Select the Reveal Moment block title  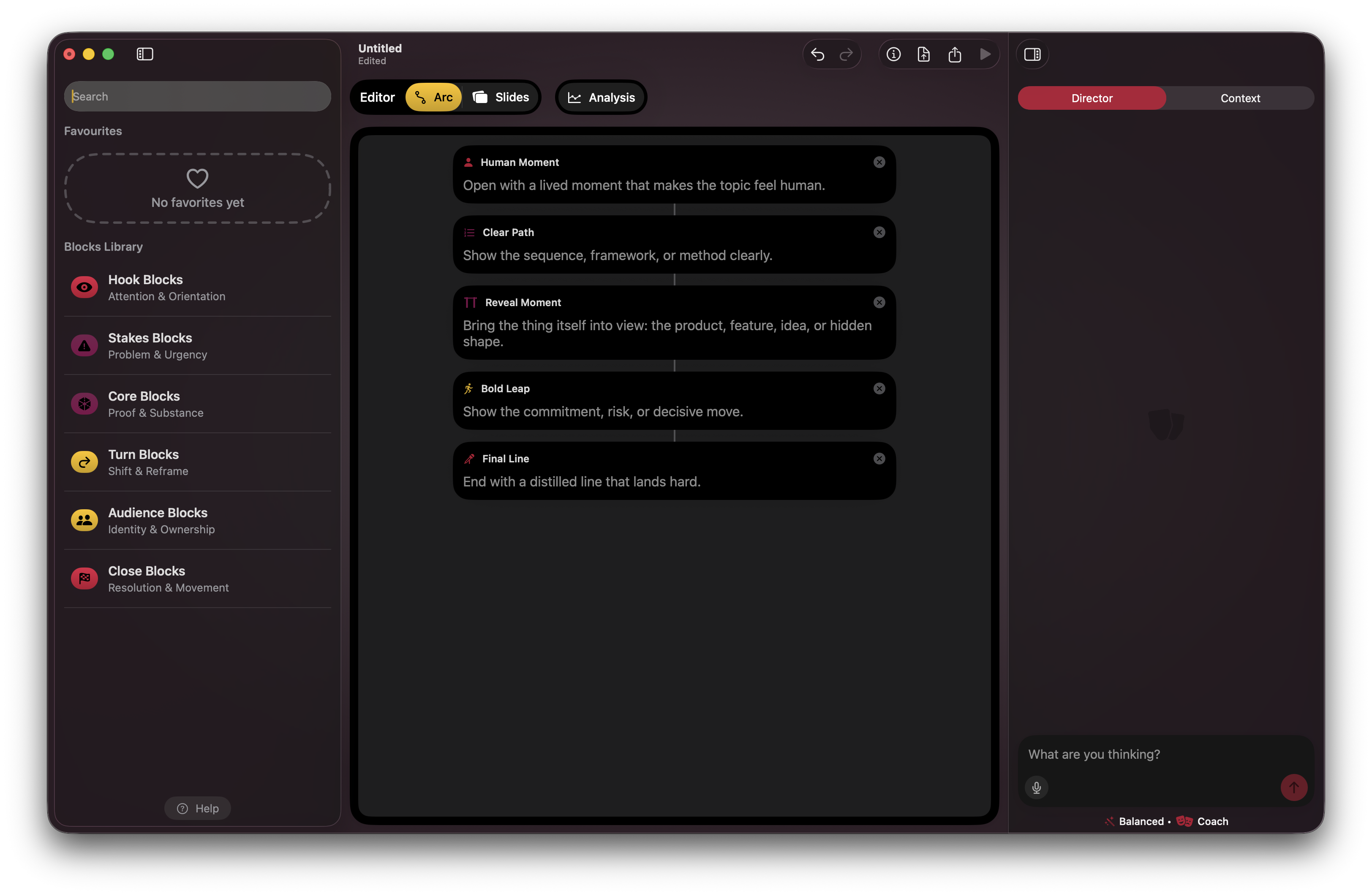coord(523,302)
